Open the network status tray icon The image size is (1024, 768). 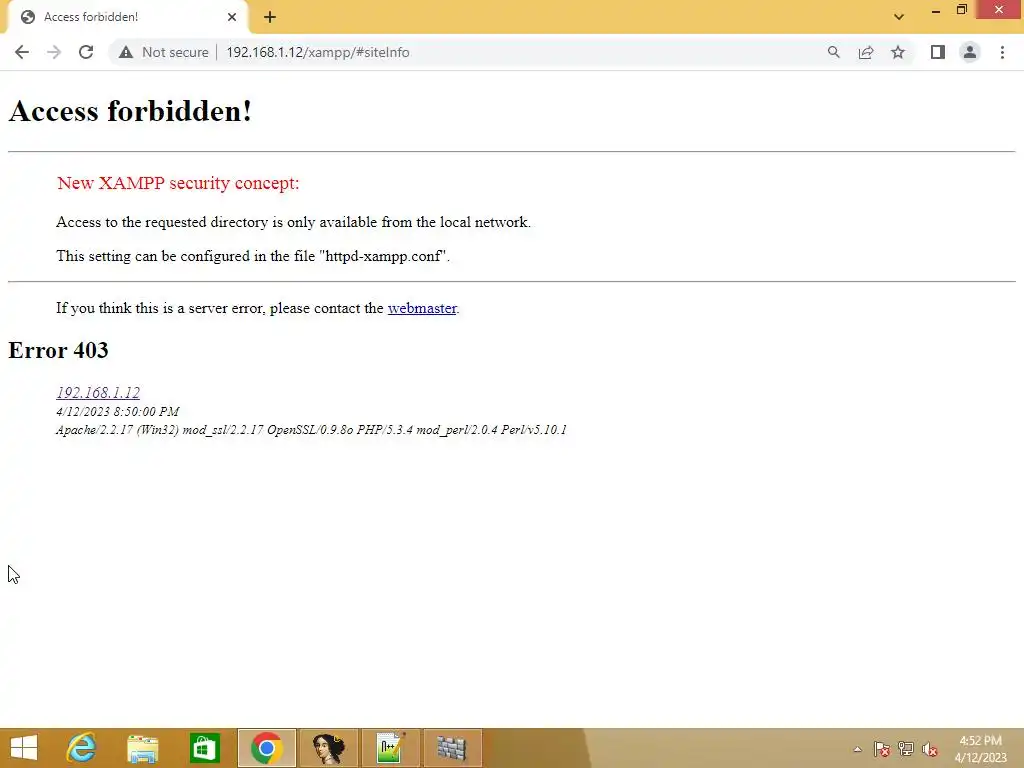[906, 749]
